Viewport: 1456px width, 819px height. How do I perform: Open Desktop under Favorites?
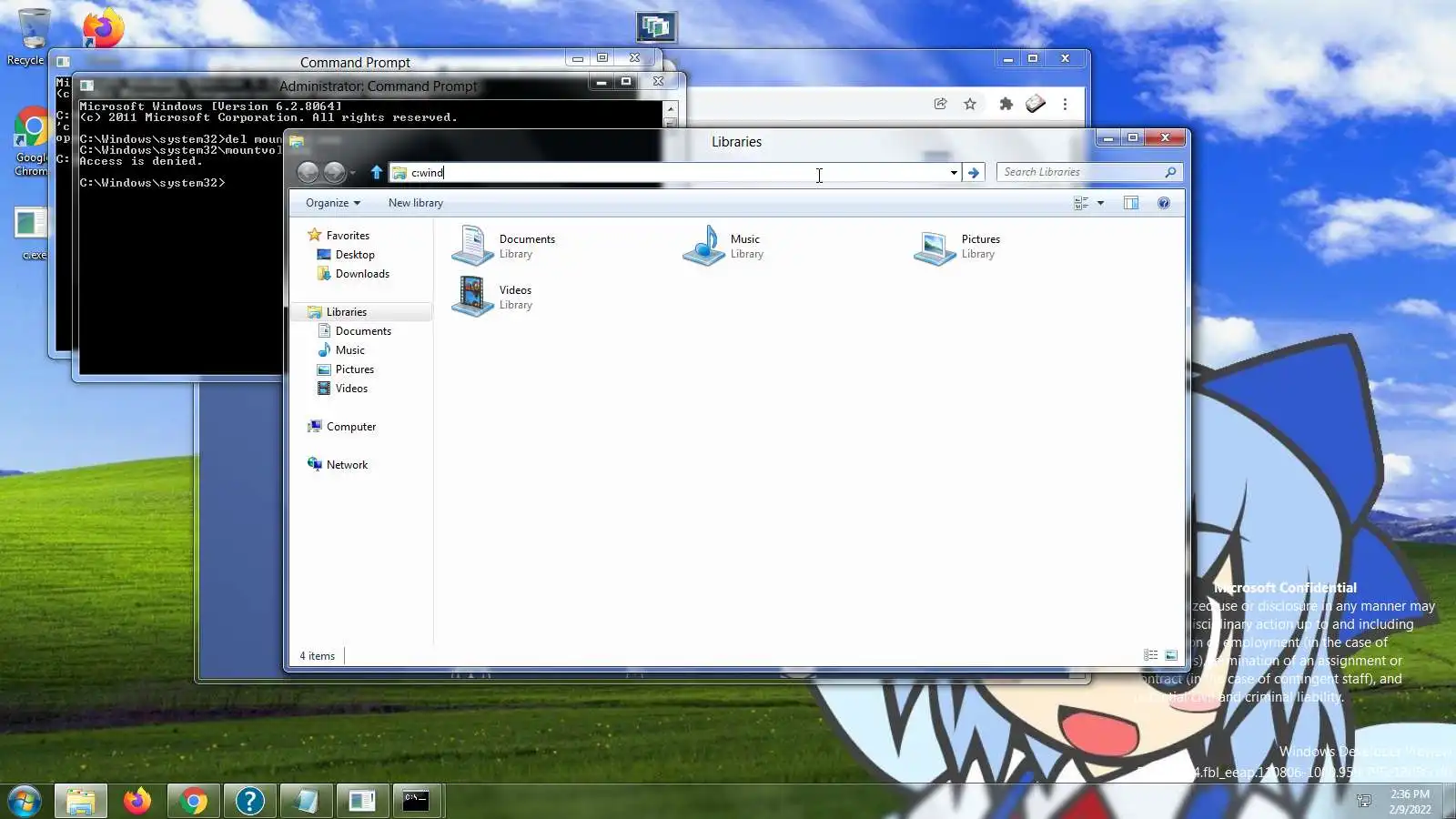[x=355, y=255]
